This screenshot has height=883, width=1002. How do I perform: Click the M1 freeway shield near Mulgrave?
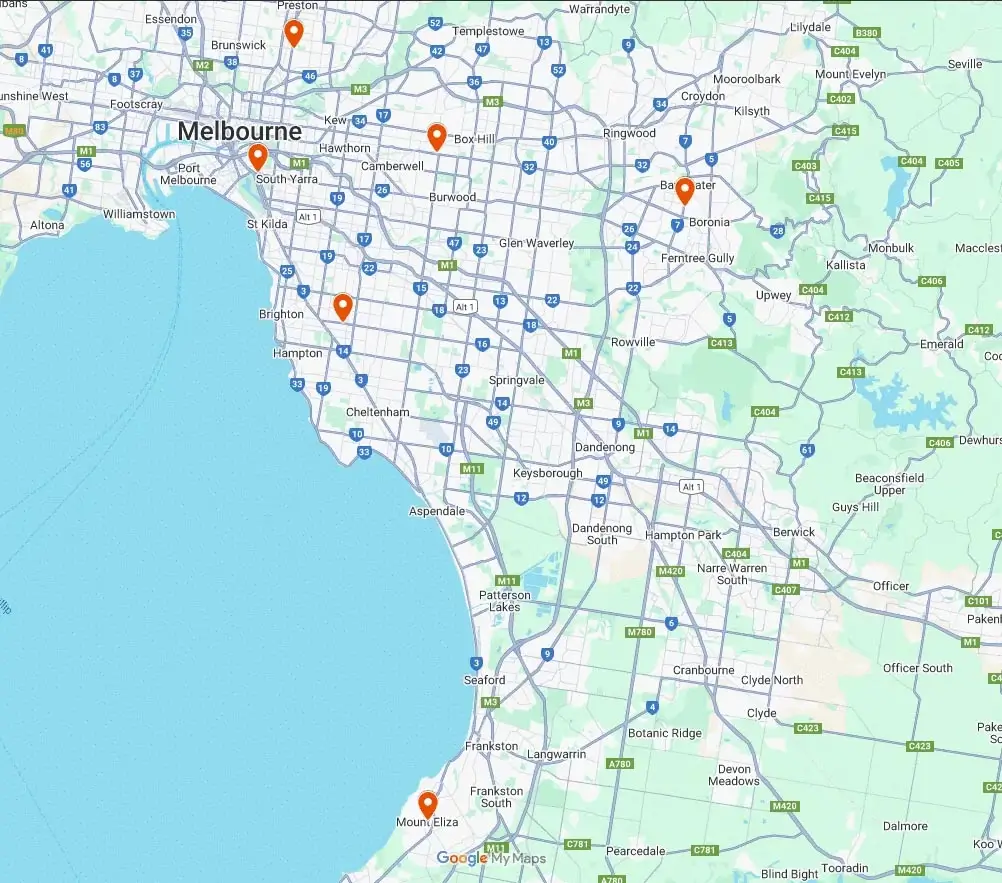click(x=573, y=352)
